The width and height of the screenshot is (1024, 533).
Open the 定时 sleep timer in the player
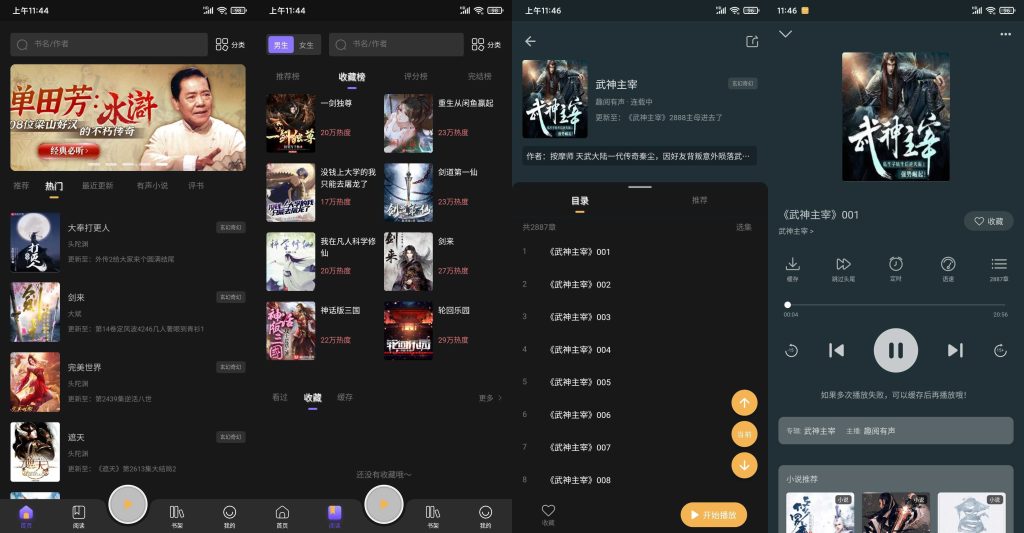896,269
